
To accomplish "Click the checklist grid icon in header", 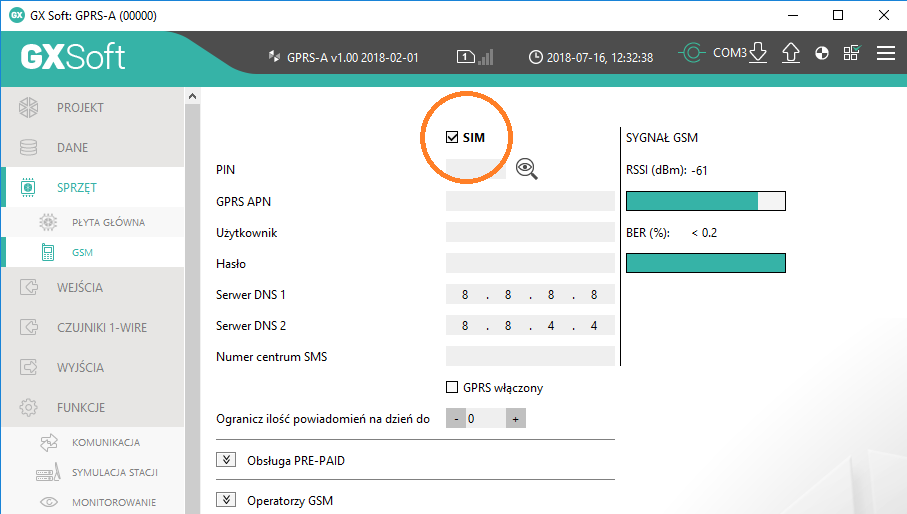I will click(852, 54).
